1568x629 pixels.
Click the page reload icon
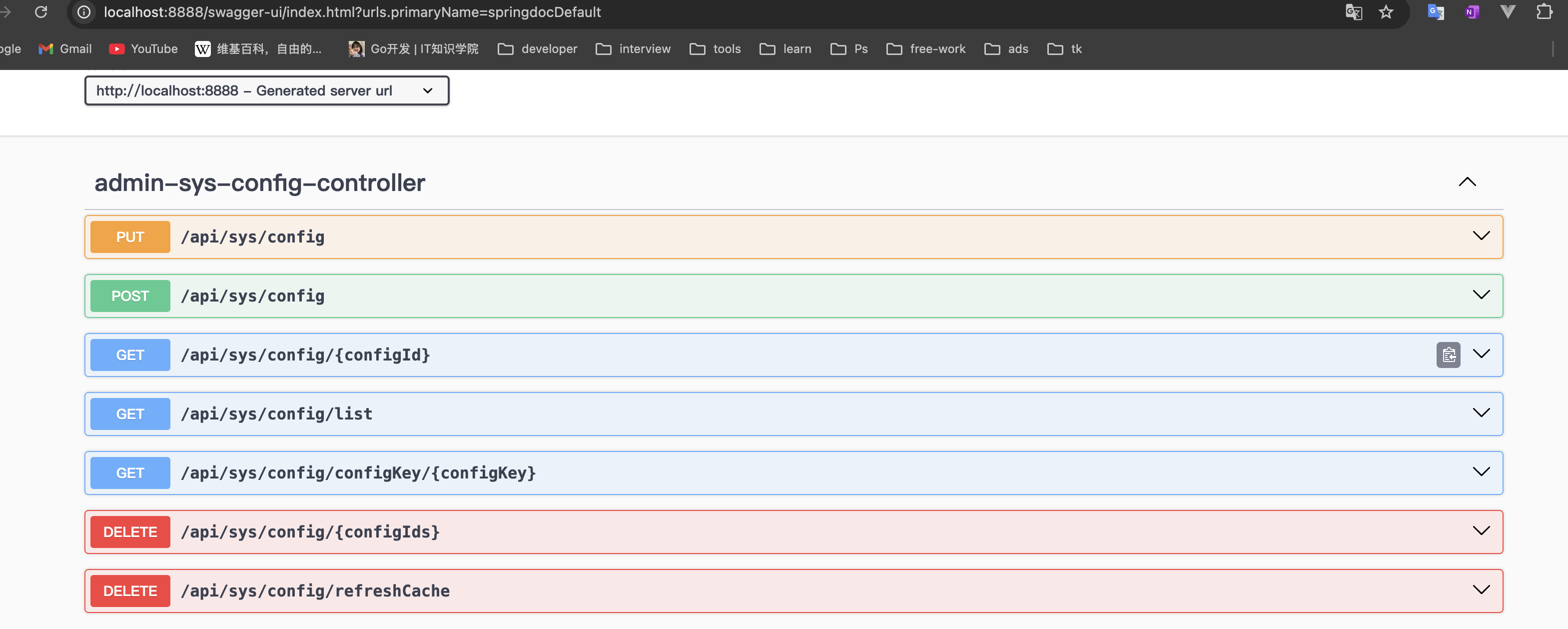[41, 12]
